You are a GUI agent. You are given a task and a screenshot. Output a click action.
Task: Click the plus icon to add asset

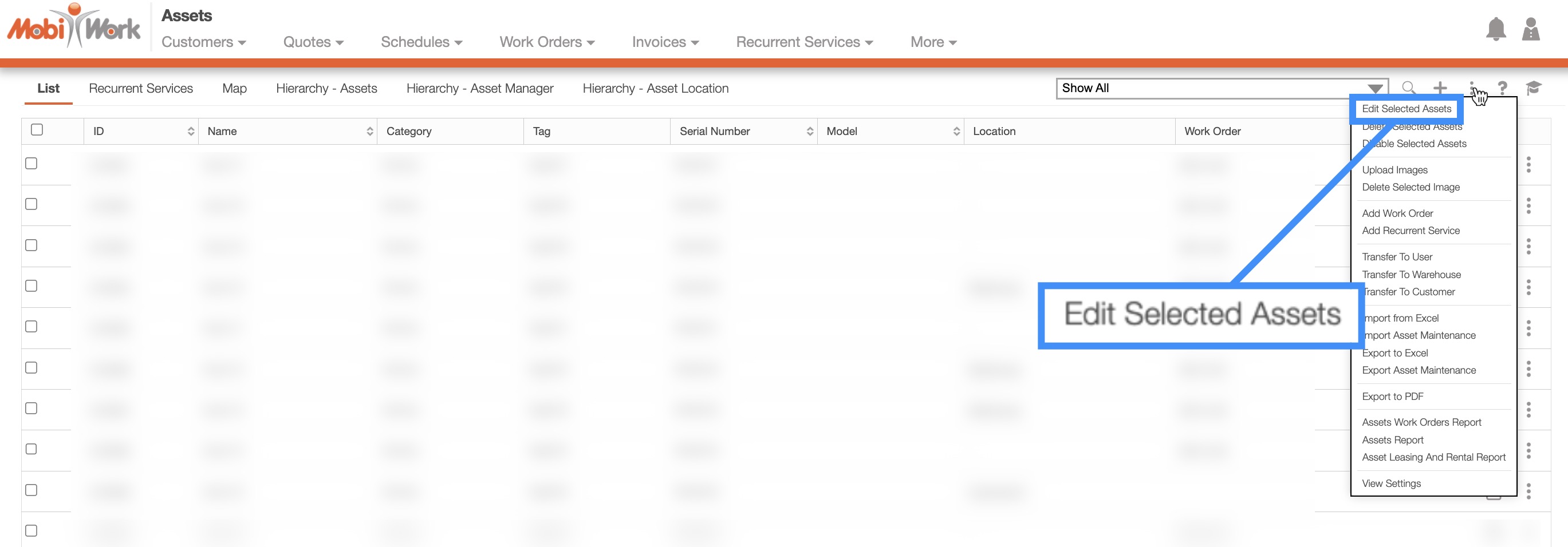1440,88
